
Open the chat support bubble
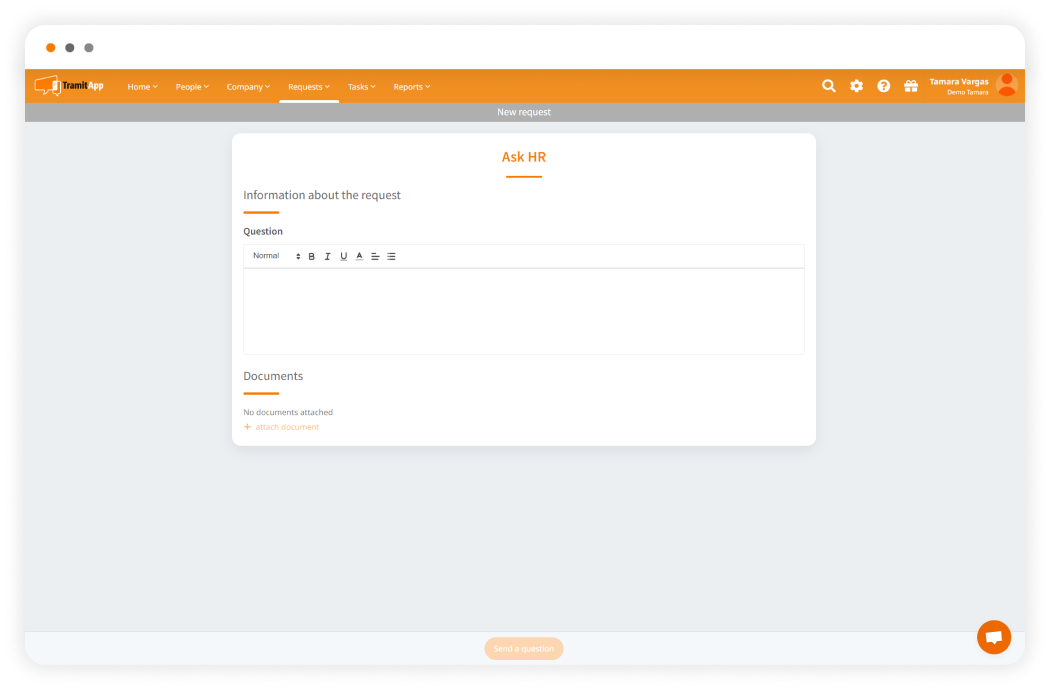(x=993, y=637)
